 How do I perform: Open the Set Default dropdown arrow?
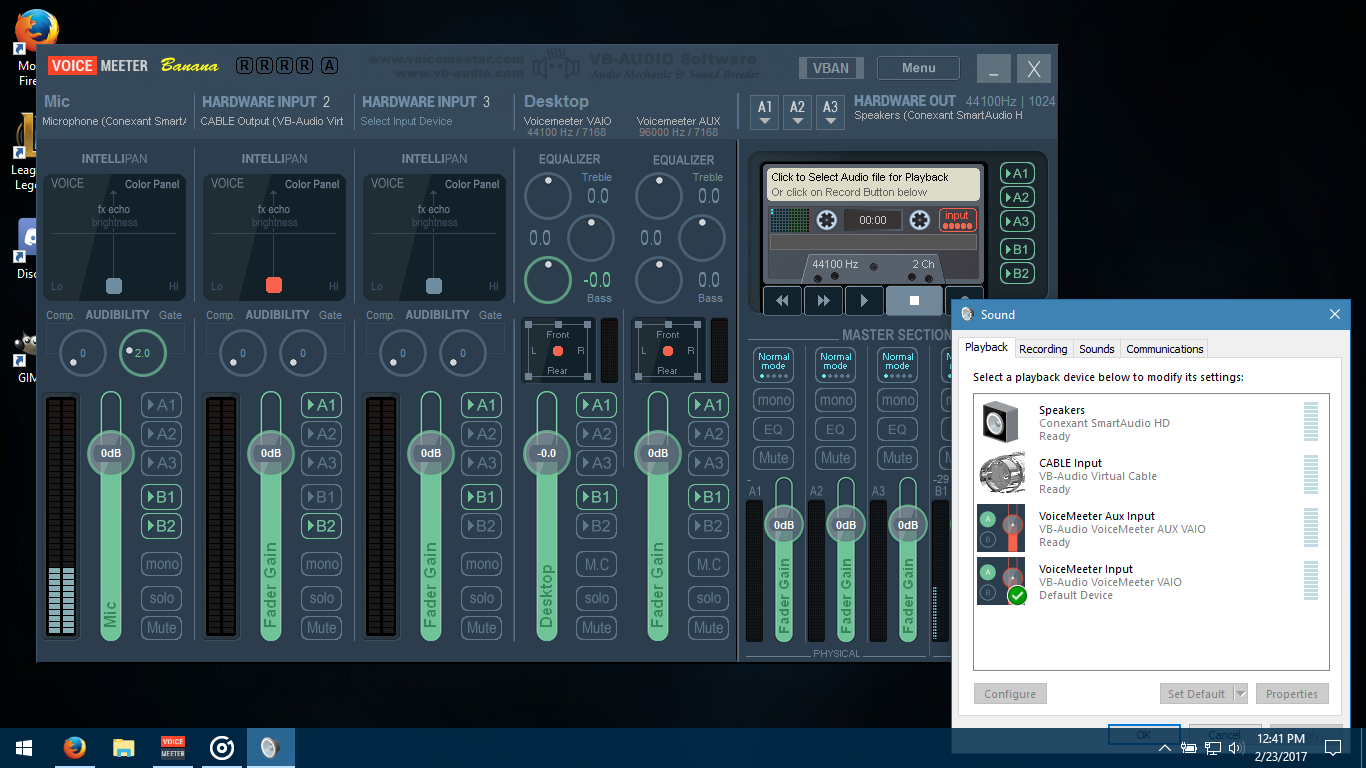click(x=1240, y=694)
